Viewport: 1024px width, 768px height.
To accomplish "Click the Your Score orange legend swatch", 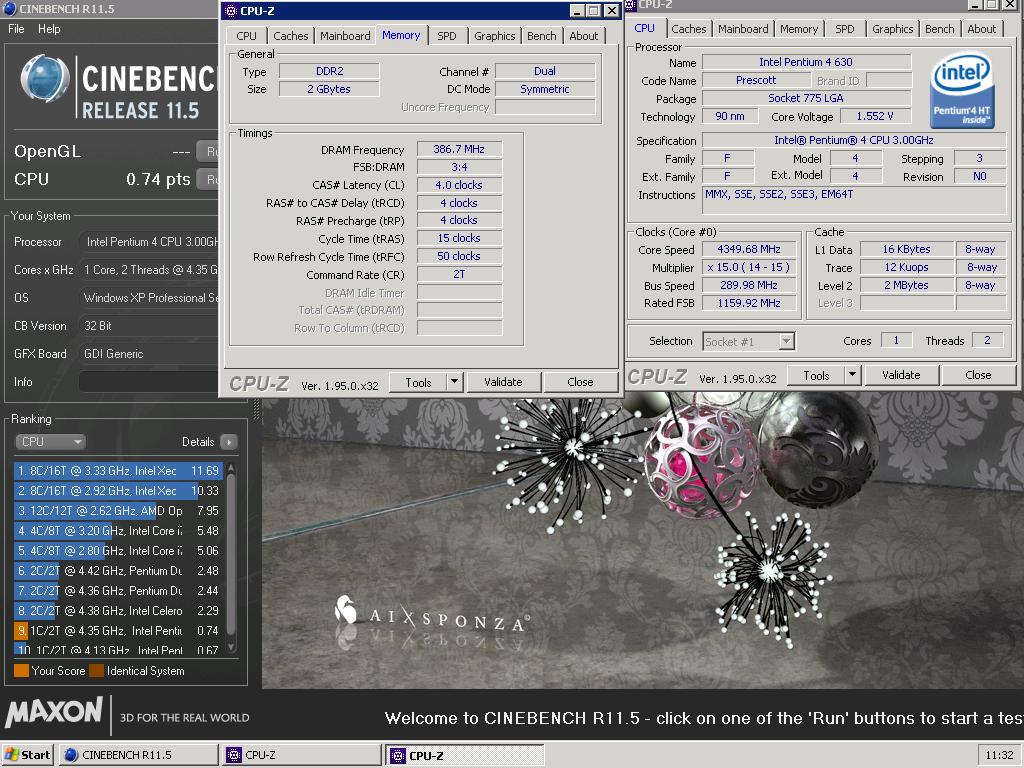I will point(21,671).
